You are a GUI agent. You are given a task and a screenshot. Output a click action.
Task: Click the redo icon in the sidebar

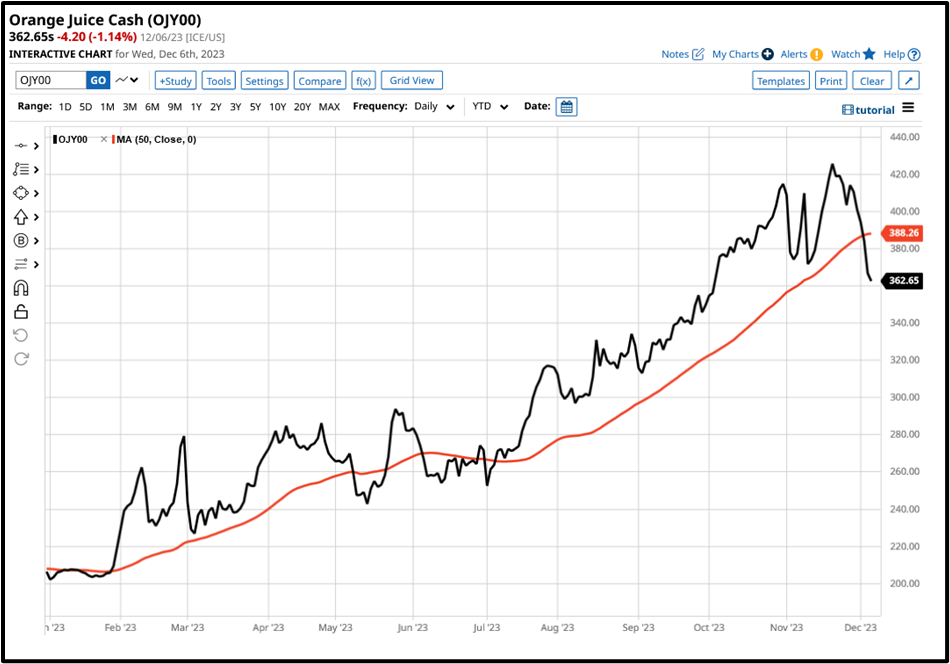point(22,359)
